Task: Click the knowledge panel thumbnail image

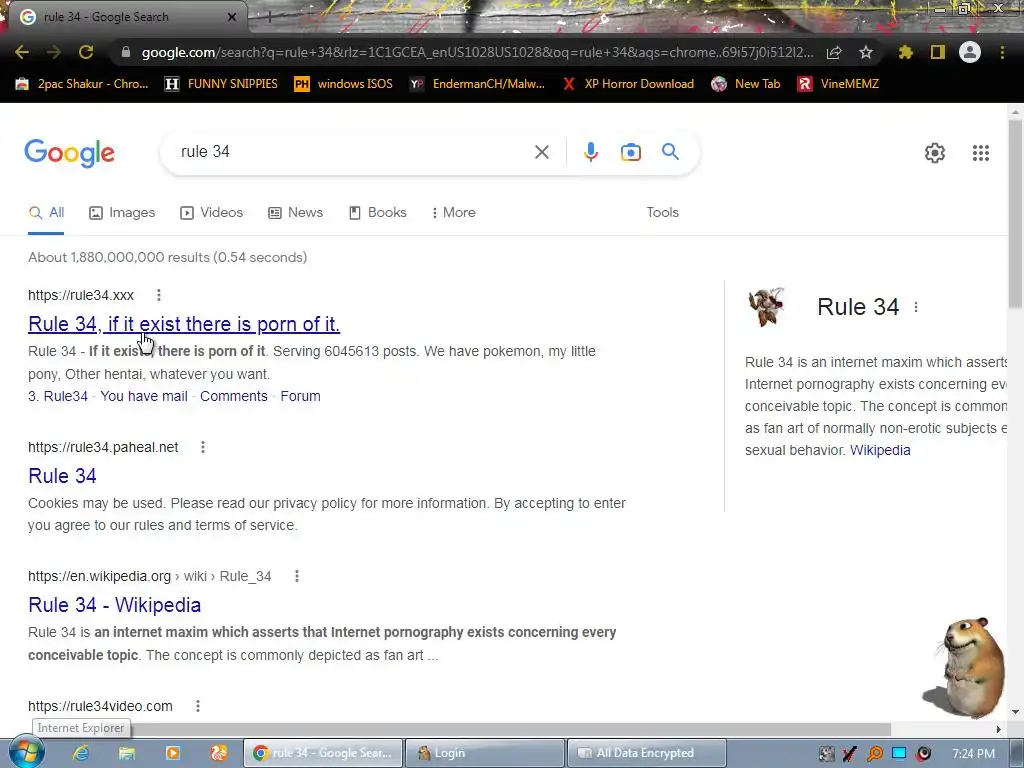Action: (x=767, y=306)
